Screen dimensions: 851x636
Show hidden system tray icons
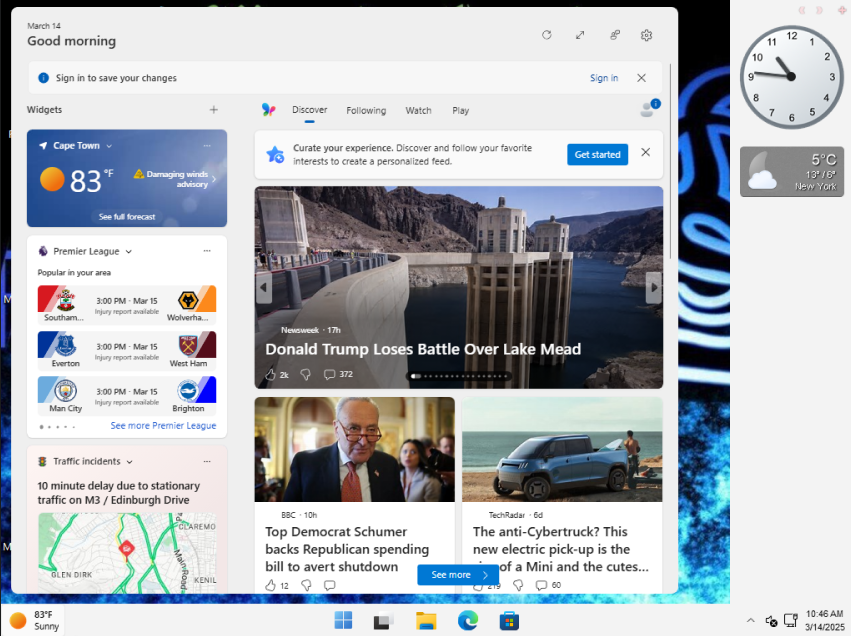(751, 620)
